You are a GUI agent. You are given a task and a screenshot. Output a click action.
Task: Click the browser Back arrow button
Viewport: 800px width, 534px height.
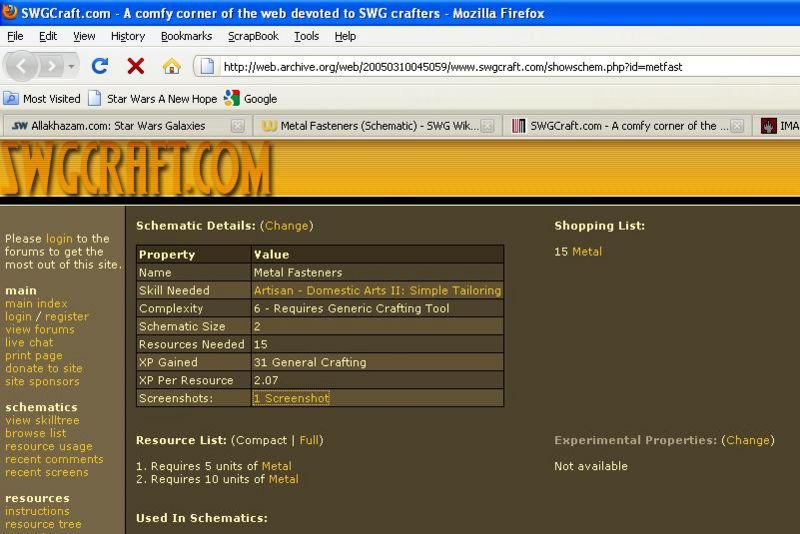coord(22,66)
